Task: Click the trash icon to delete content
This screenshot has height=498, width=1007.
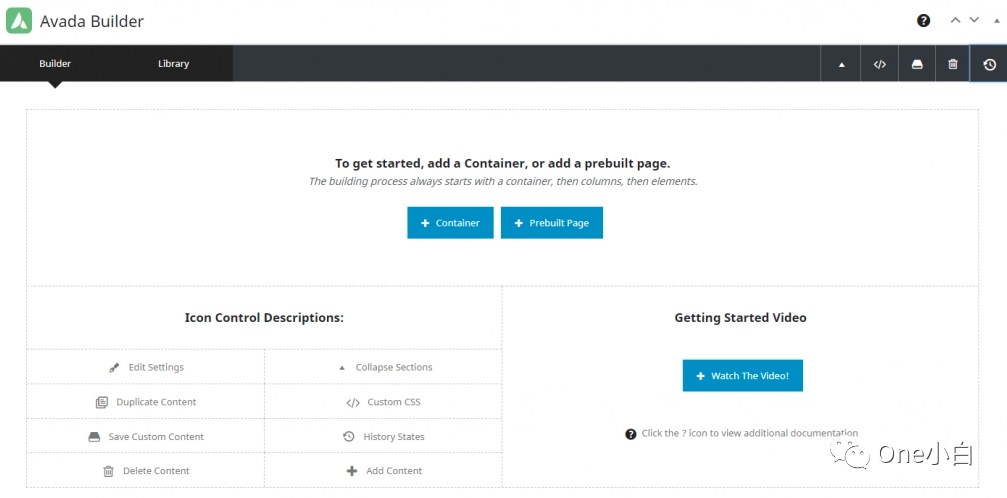Action: coord(953,64)
